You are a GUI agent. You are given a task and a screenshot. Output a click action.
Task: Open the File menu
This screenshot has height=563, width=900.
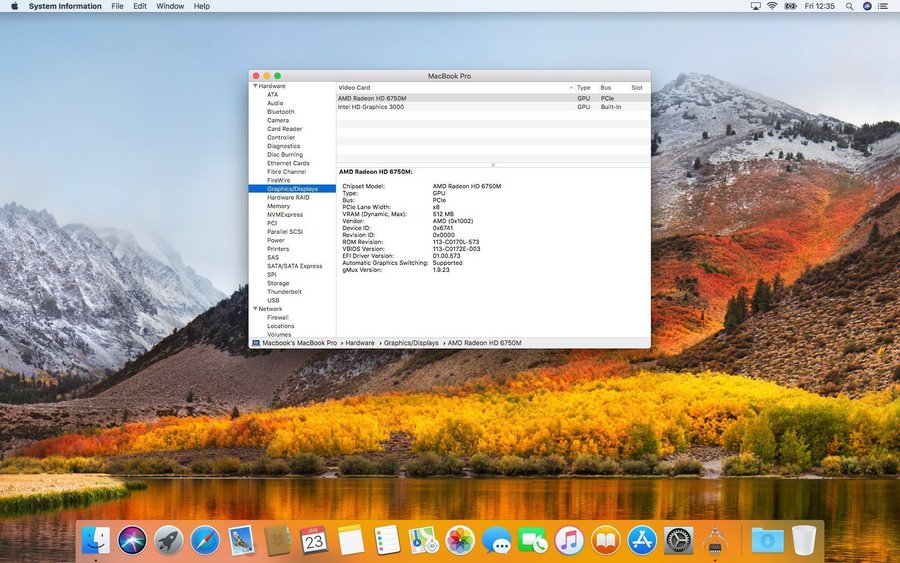point(117,6)
